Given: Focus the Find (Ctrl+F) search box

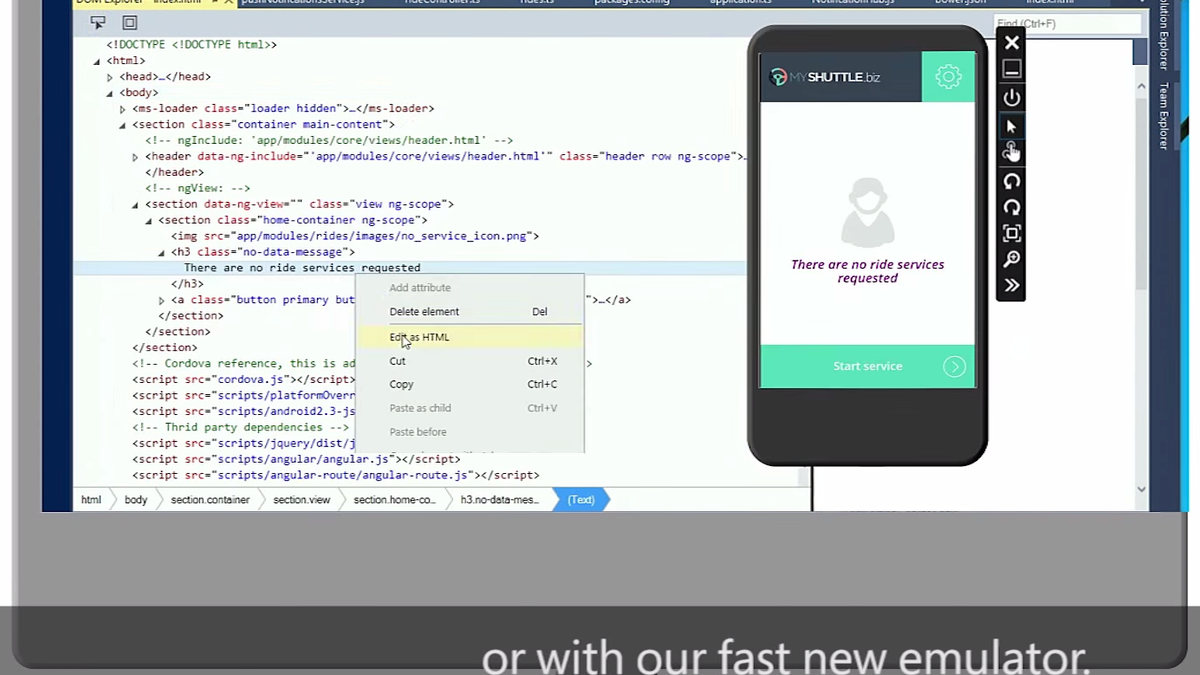Looking at the screenshot, I should [x=1066, y=23].
